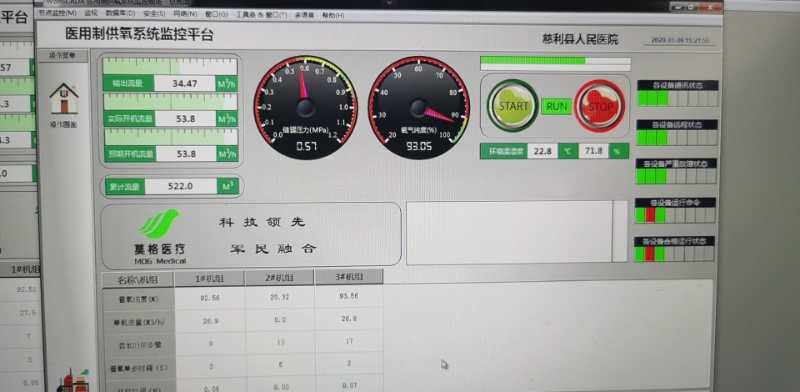Click the green START button

coord(513,106)
